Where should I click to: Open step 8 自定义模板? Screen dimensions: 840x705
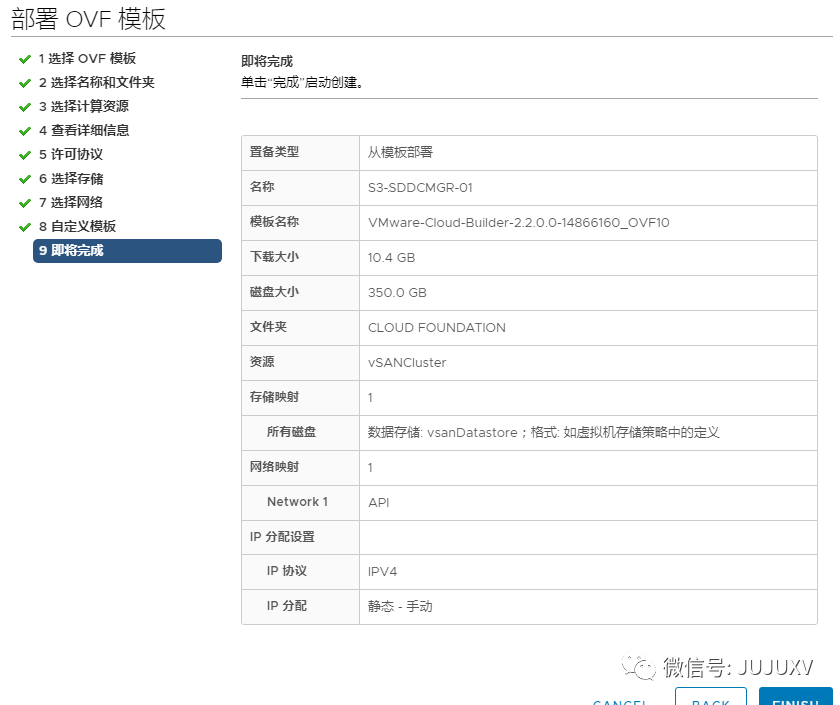77,227
